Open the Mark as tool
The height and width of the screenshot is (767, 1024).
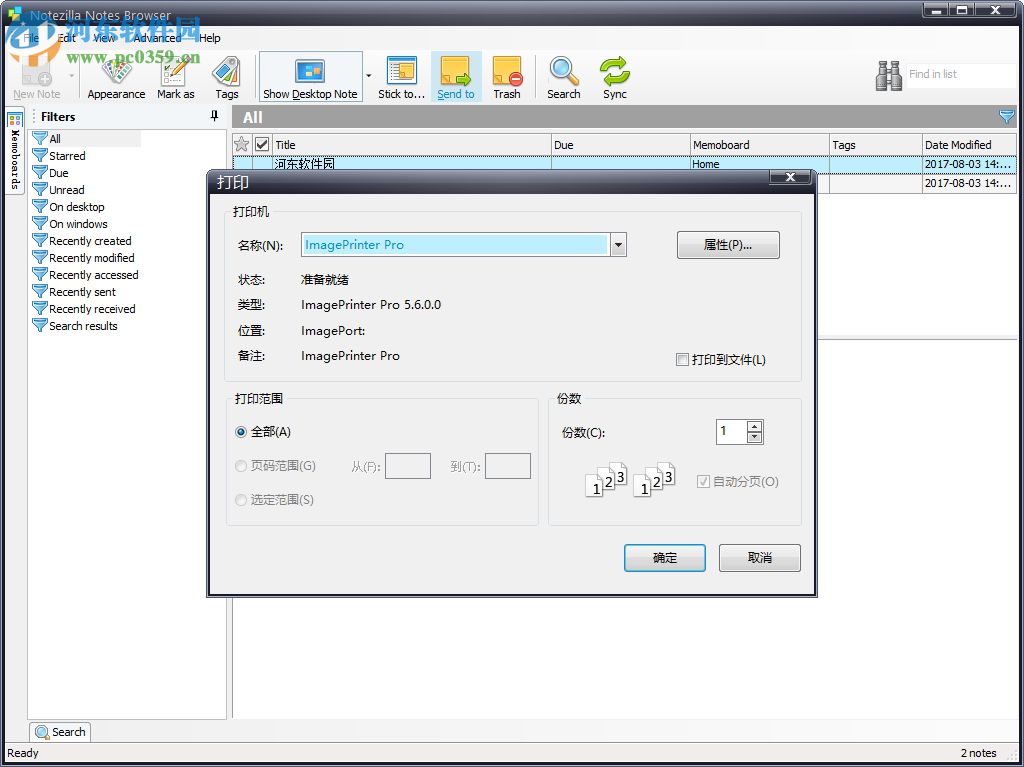pos(175,75)
